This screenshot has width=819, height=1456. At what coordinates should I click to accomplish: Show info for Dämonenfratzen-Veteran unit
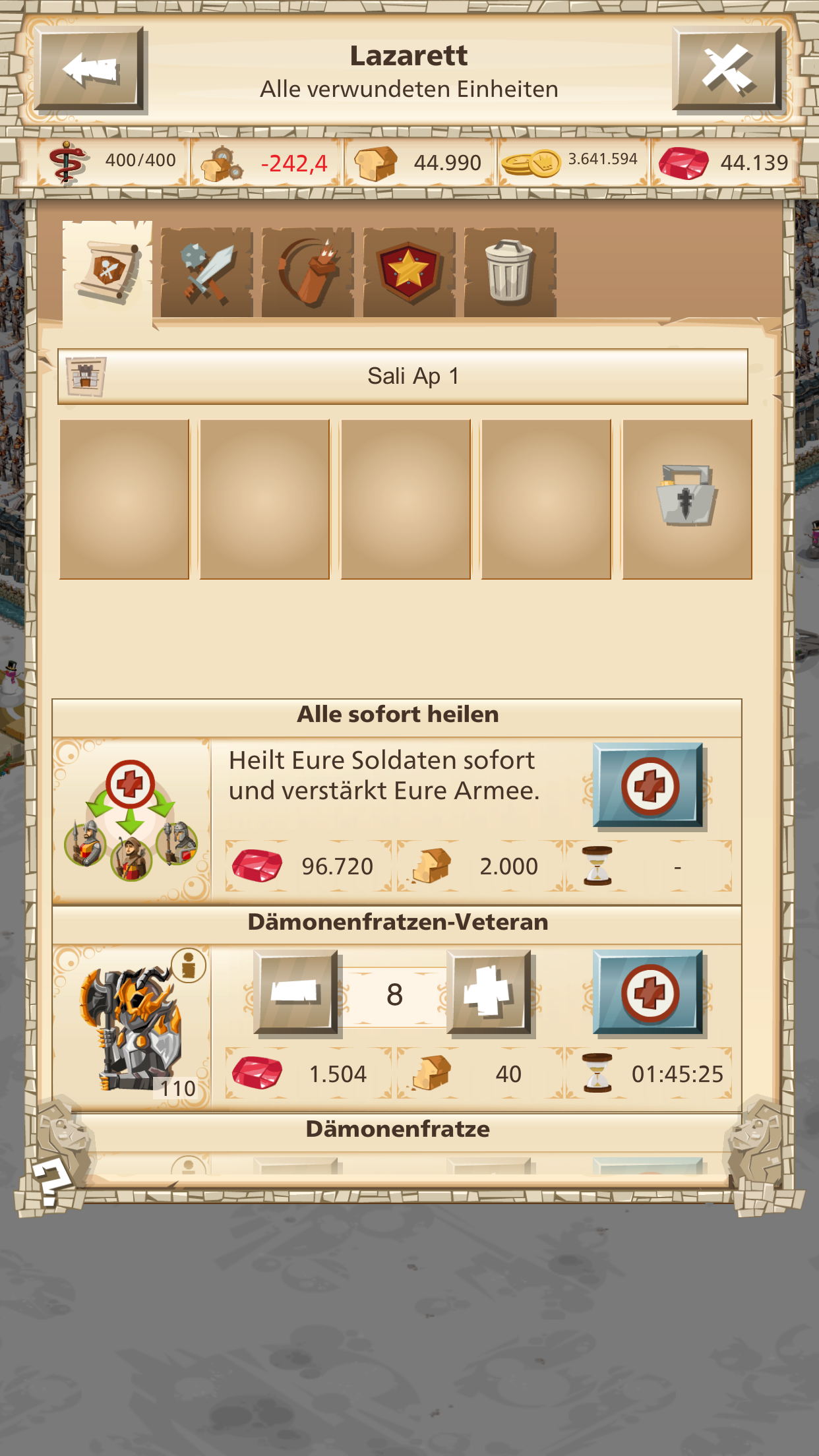(189, 965)
